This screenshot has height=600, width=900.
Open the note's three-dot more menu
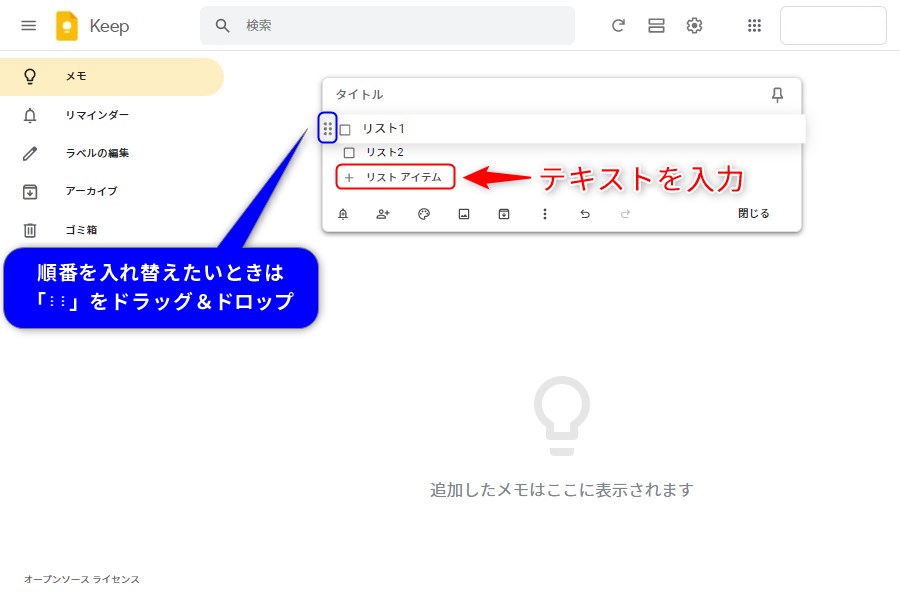pyautogui.click(x=545, y=214)
